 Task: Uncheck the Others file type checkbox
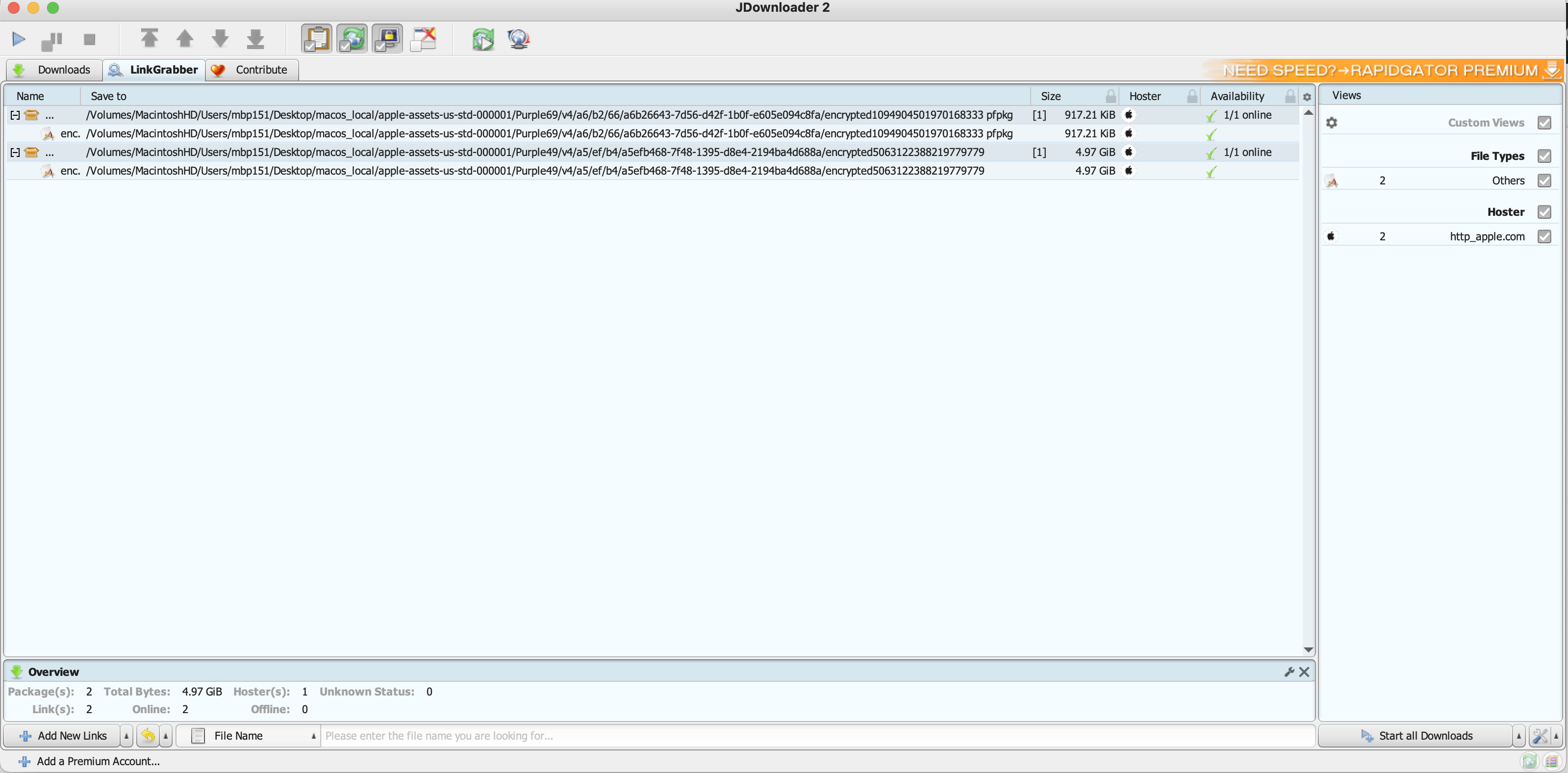pyautogui.click(x=1544, y=181)
